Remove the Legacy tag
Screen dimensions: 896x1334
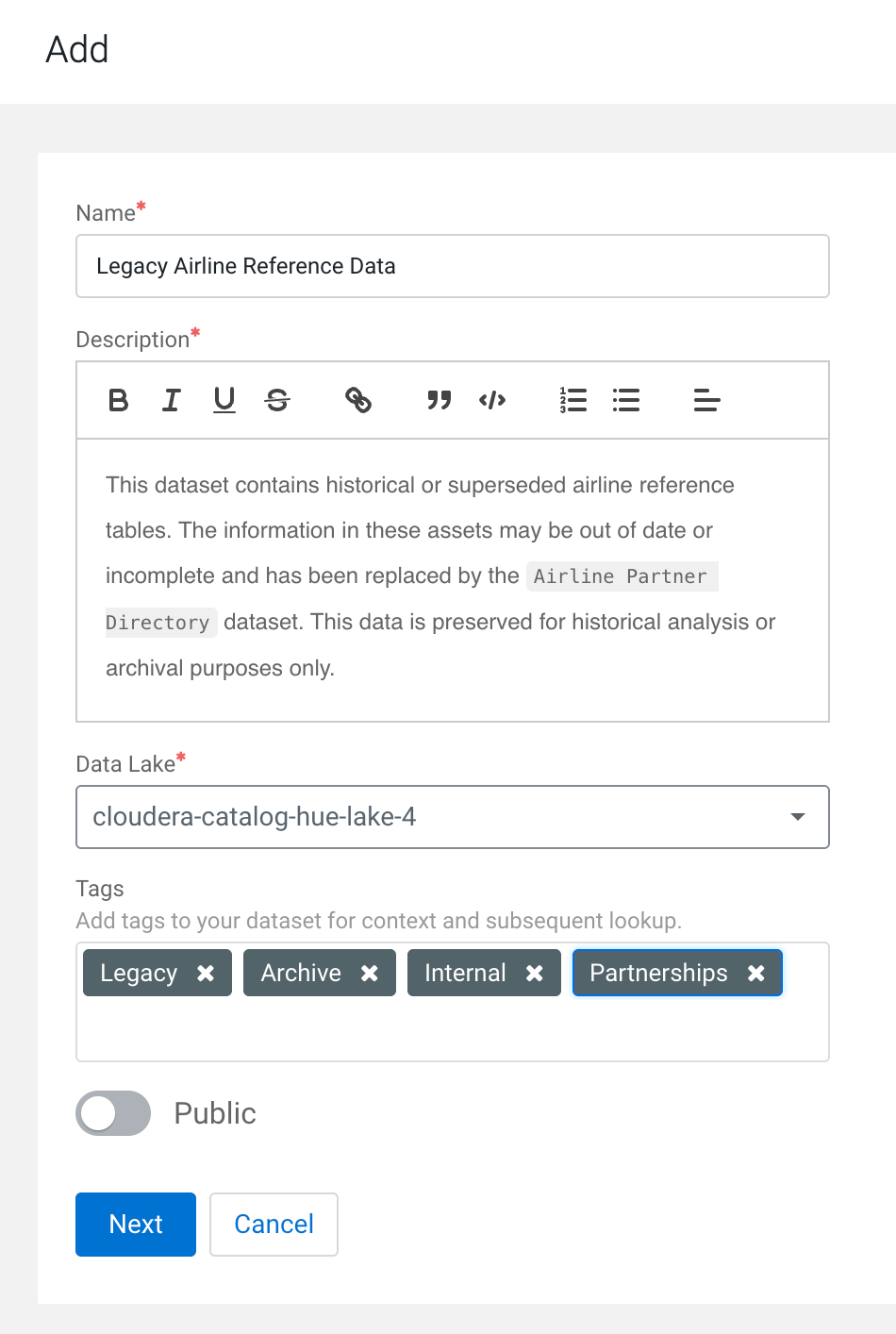[x=206, y=974]
